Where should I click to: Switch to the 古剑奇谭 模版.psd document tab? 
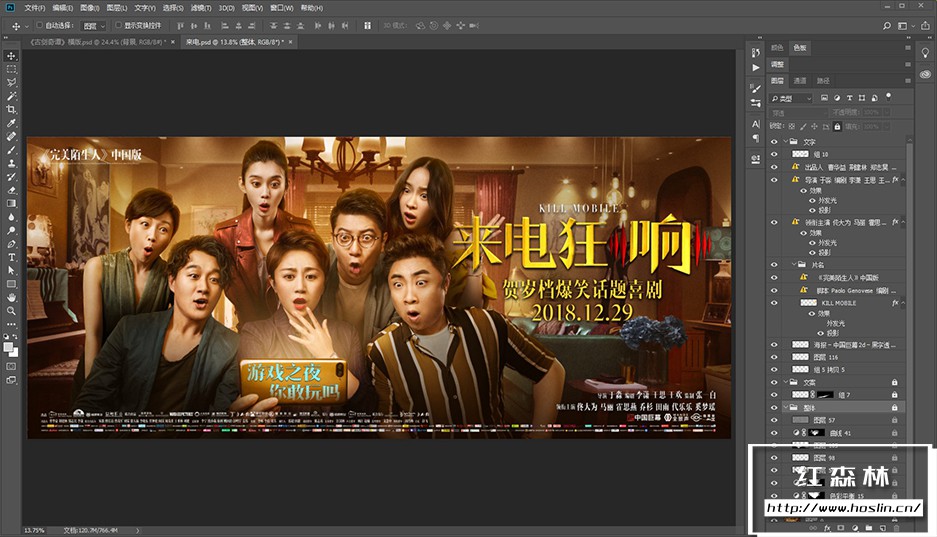(97, 42)
